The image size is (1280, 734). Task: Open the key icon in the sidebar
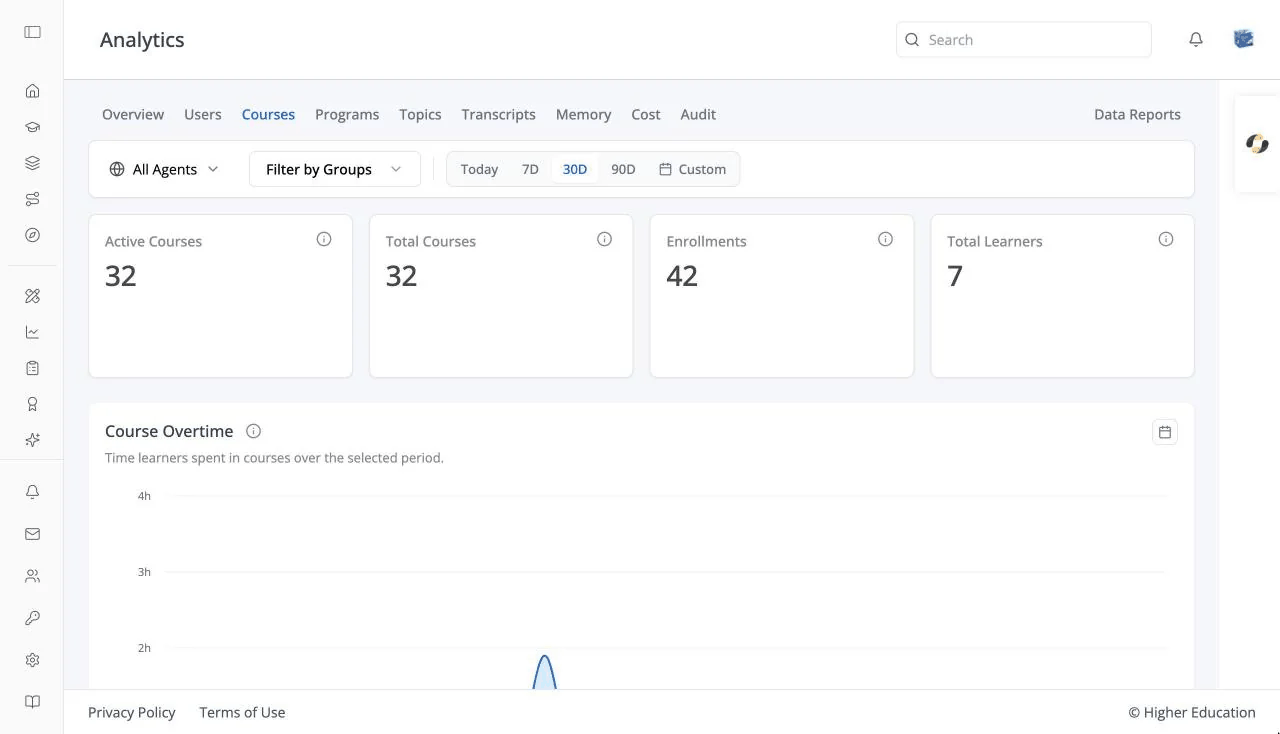click(x=32, y=618)
